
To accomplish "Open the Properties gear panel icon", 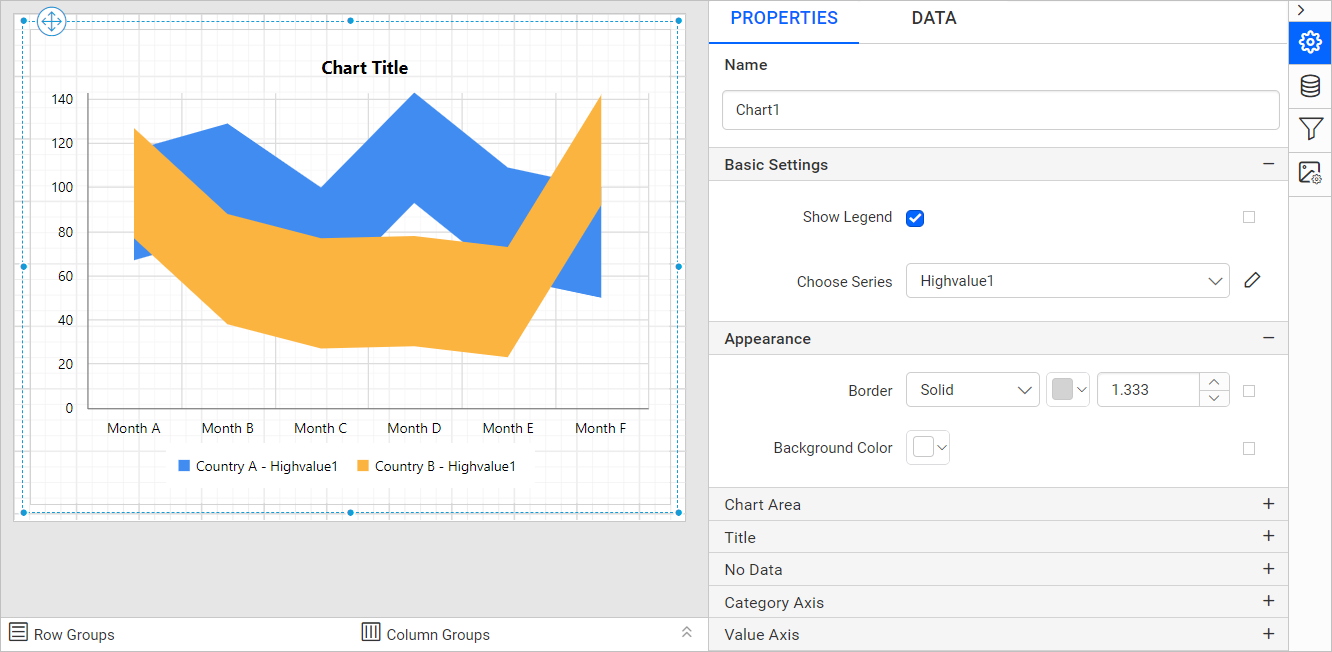I will [1310, 42].
